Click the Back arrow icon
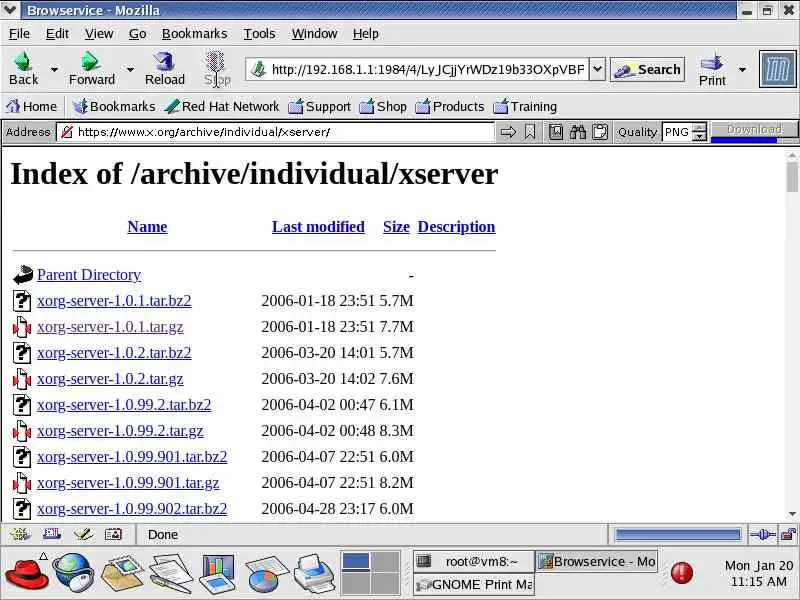This screenshot has height=600, width=800. pos(23,61)
